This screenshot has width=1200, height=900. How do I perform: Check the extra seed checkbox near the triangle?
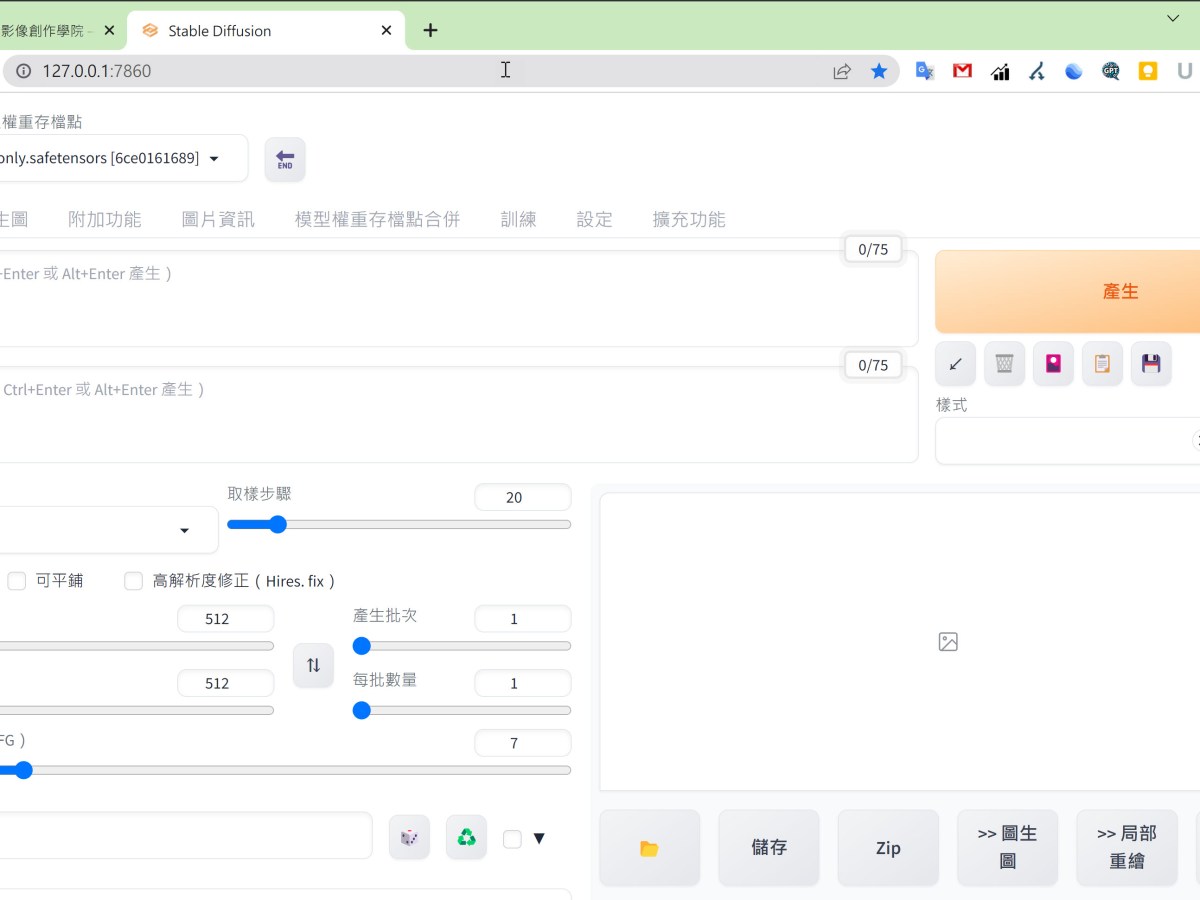(512, 838)
